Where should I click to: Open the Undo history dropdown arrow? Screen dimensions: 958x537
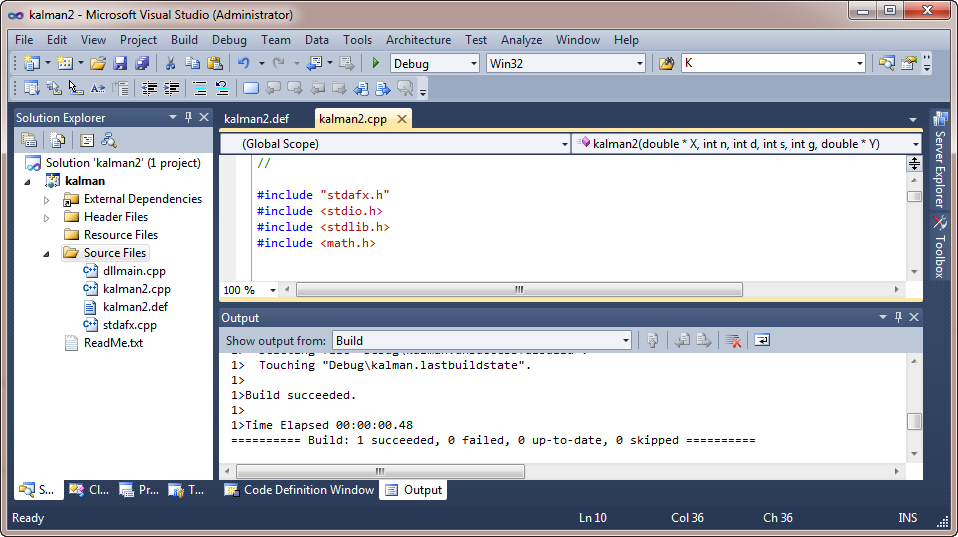261,63
